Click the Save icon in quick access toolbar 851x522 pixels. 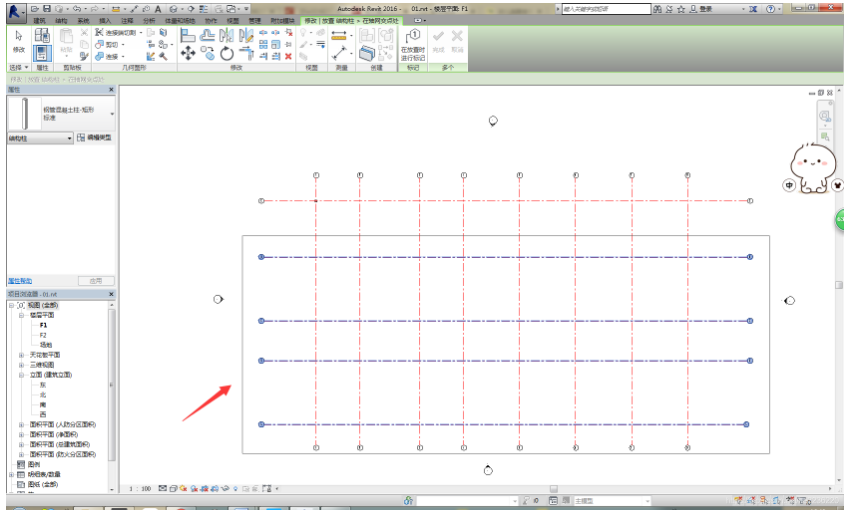(47, 9)
